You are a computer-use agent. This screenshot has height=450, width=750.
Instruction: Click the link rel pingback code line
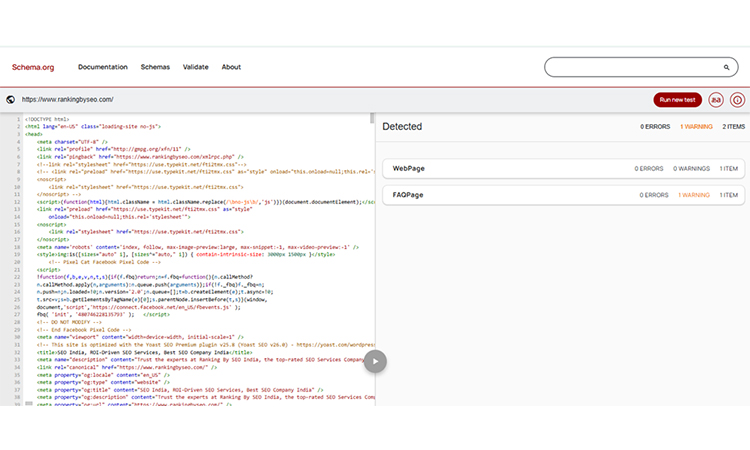pos(140,157)
